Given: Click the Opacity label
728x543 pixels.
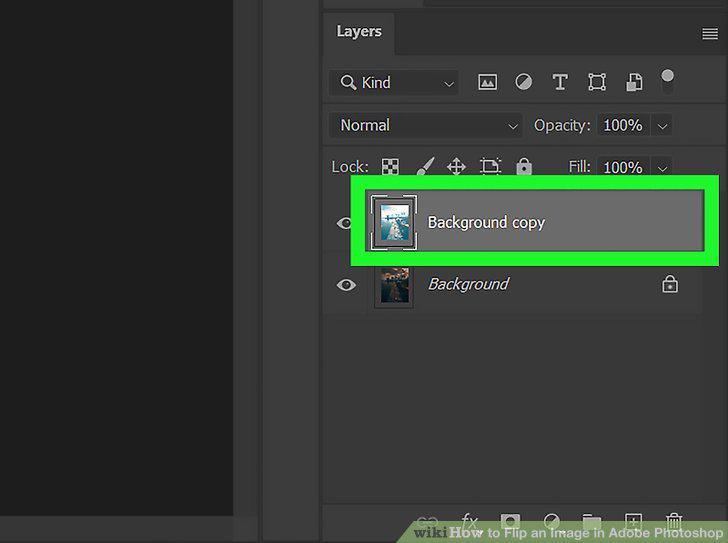Looking at the screenshot, I should pyautogui.click(x=562, y=125).
